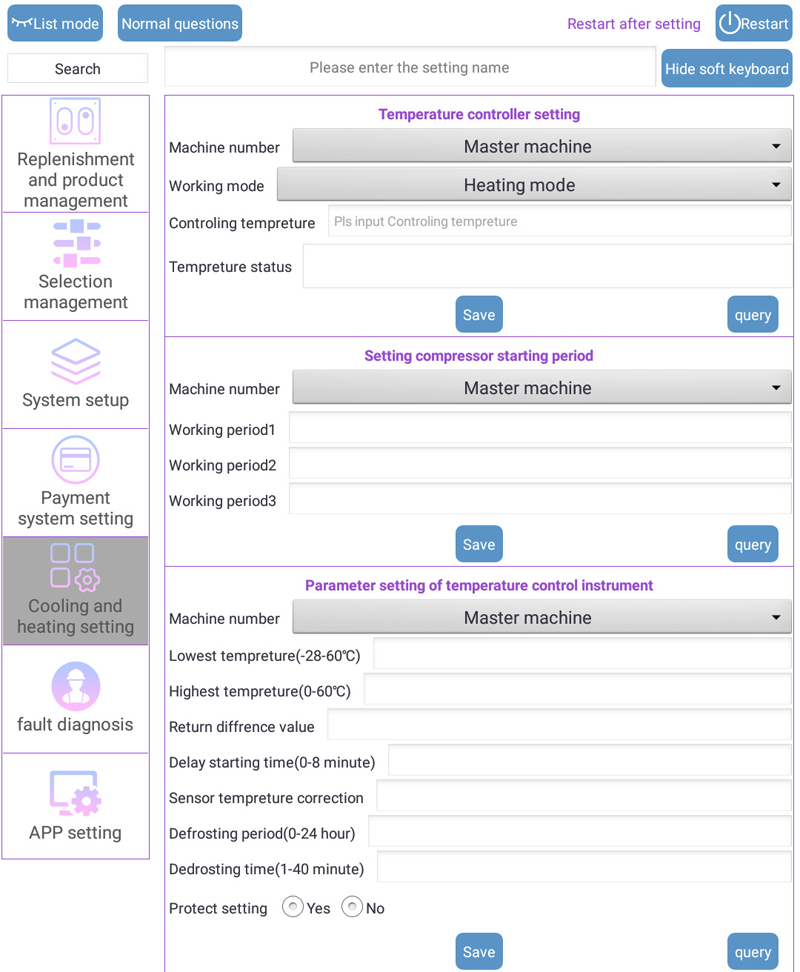Screen dimensions: 800x972
Task: Open Replenishment and product management icon
Action: (x=75, y=121)
